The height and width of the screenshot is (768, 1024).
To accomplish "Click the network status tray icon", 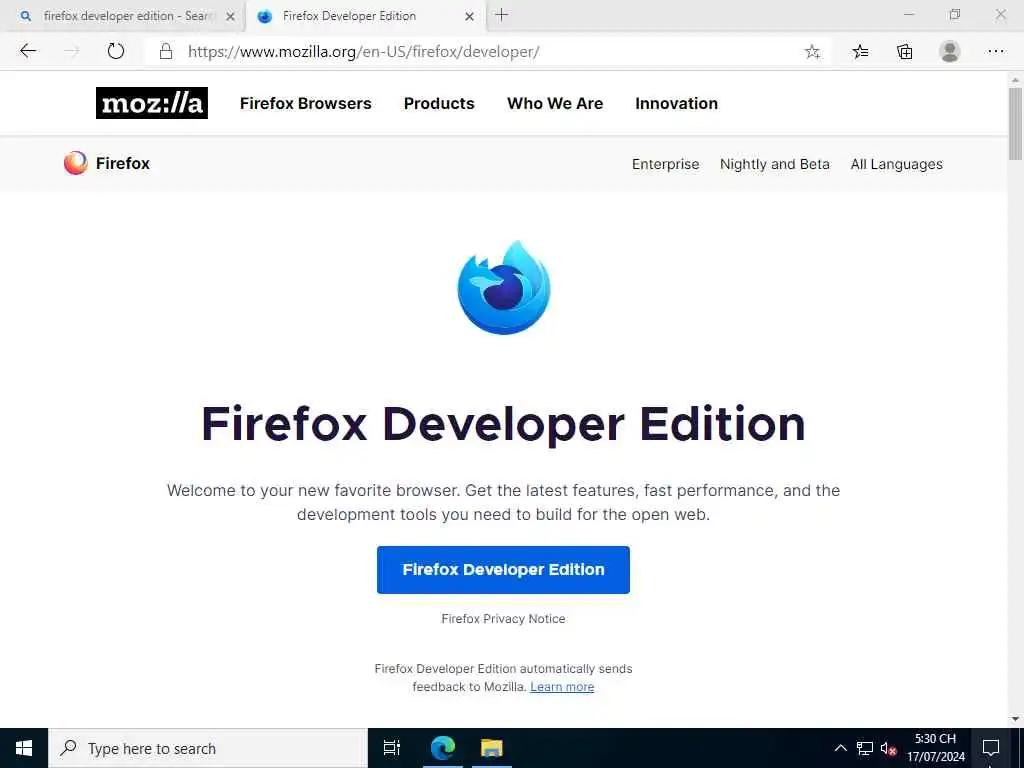I will [x=865, y=748].
